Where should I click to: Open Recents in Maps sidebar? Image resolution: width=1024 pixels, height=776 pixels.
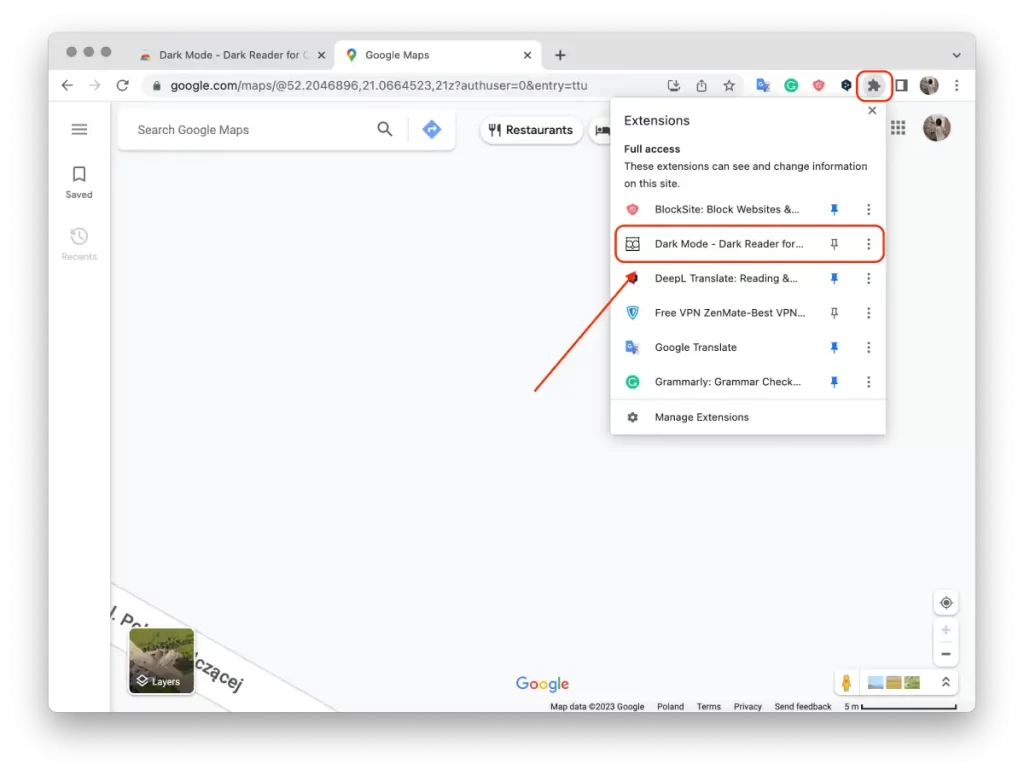click(79, 244)
